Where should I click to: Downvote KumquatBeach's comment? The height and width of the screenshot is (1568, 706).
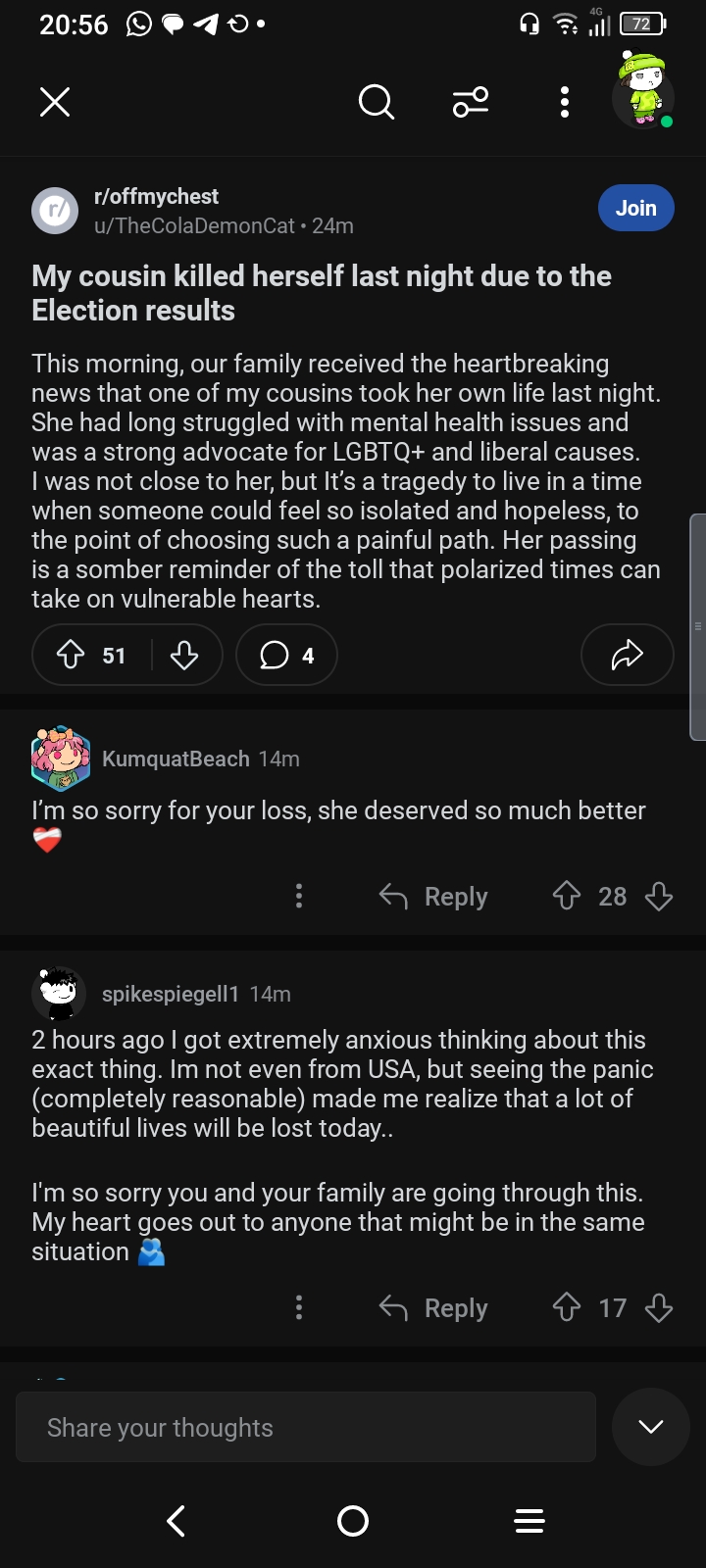(x=659, y=896)
